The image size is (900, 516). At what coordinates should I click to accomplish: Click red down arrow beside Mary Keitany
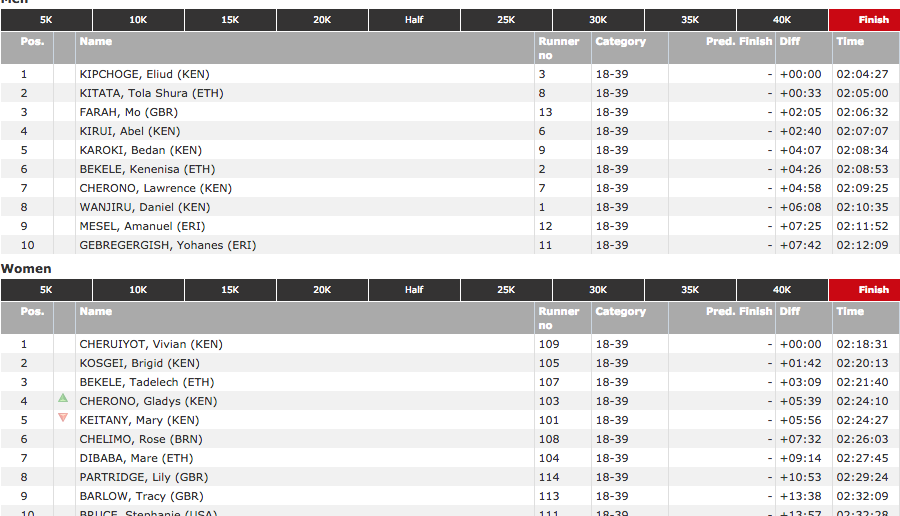point(63,417)
